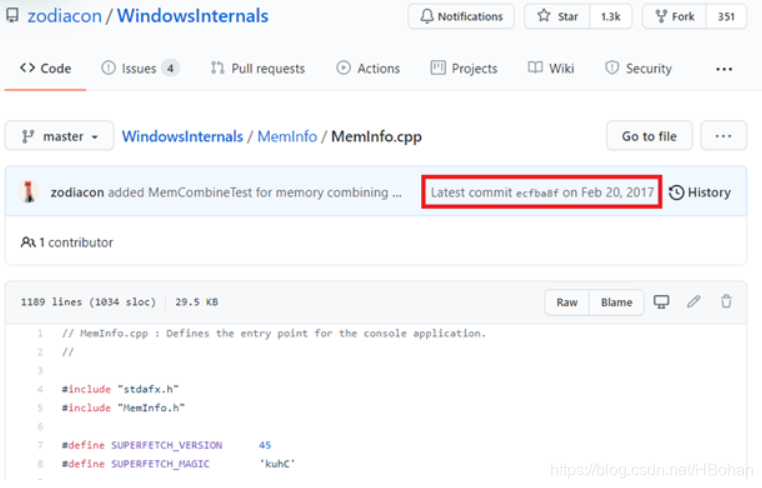Open commit hash ecfba8f
This screenshot has height=488, width=762.
coord(537,193)
